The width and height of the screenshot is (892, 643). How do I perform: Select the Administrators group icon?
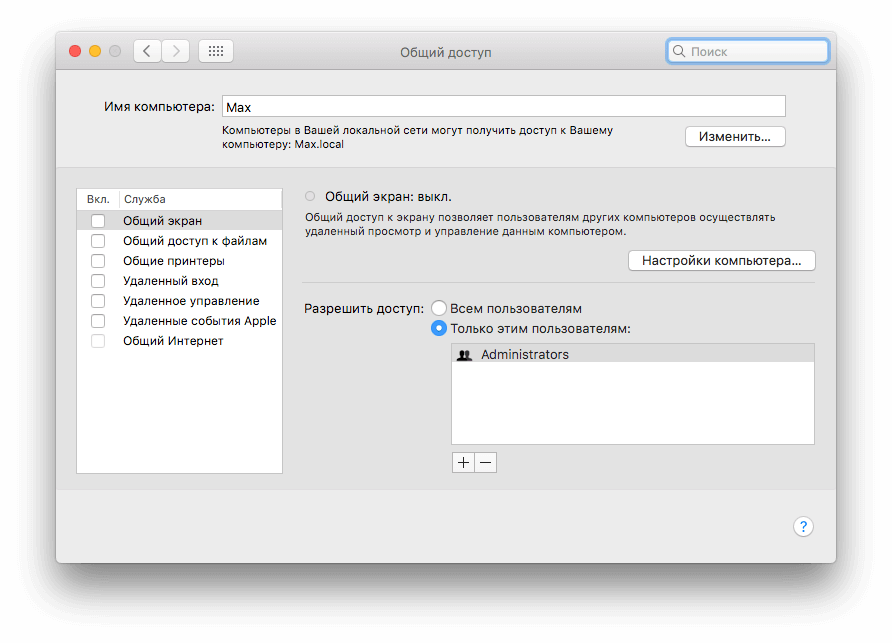tap(464, 355)
